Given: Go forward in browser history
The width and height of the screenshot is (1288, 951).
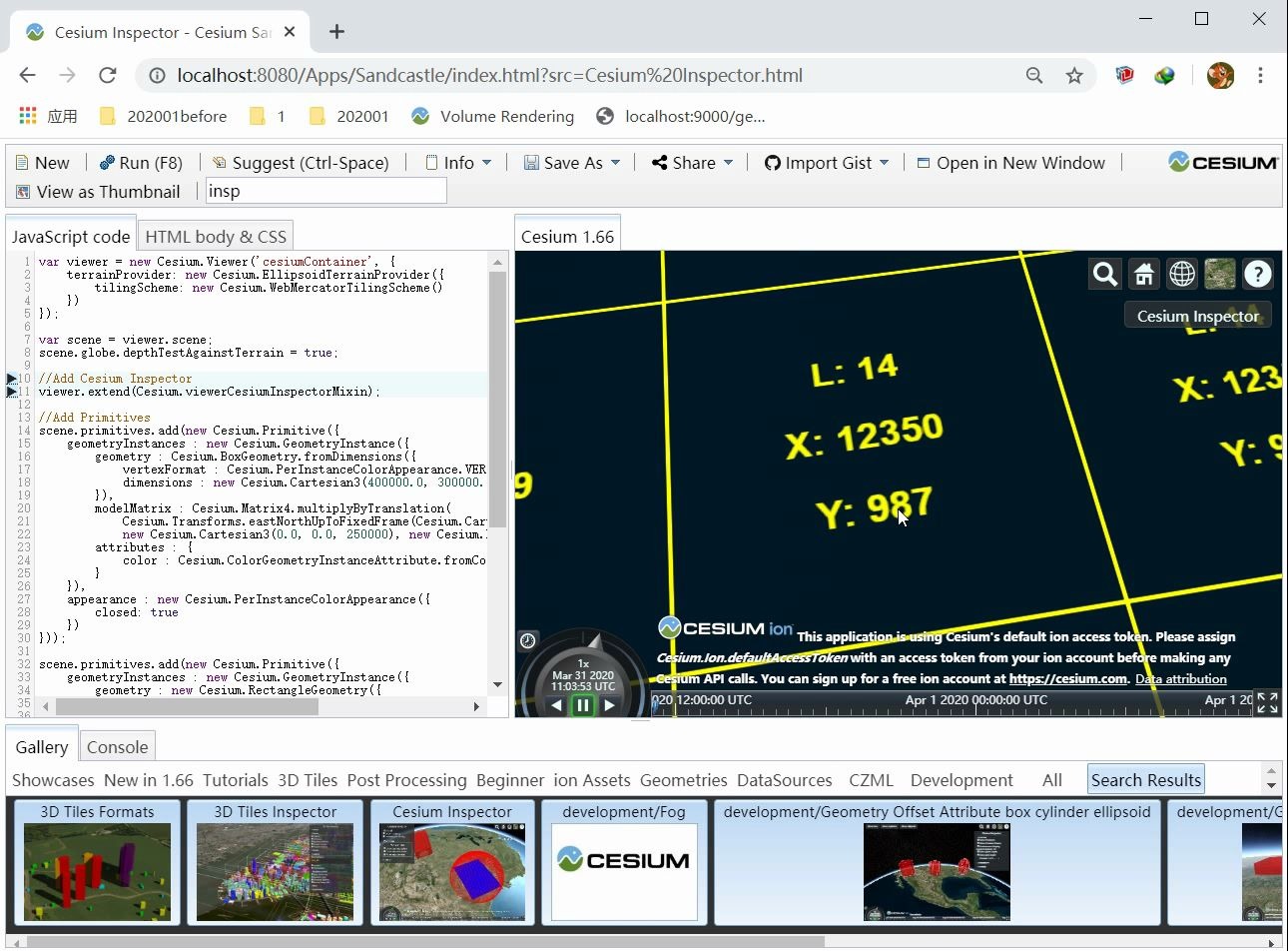Looking at the screenshot, I should [x=67, y=75].
